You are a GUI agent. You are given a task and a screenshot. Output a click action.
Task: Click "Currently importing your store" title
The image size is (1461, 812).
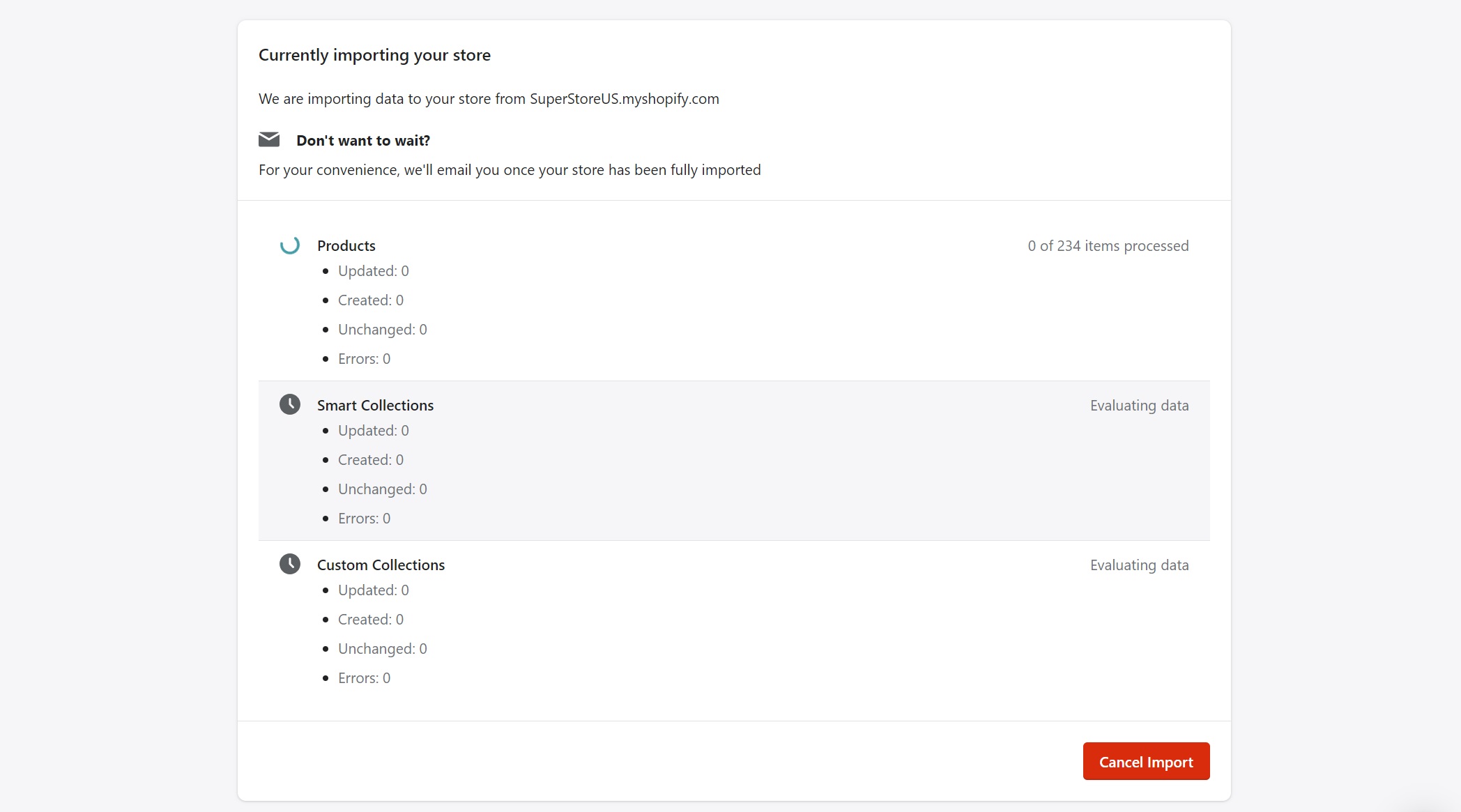[374, 55]
